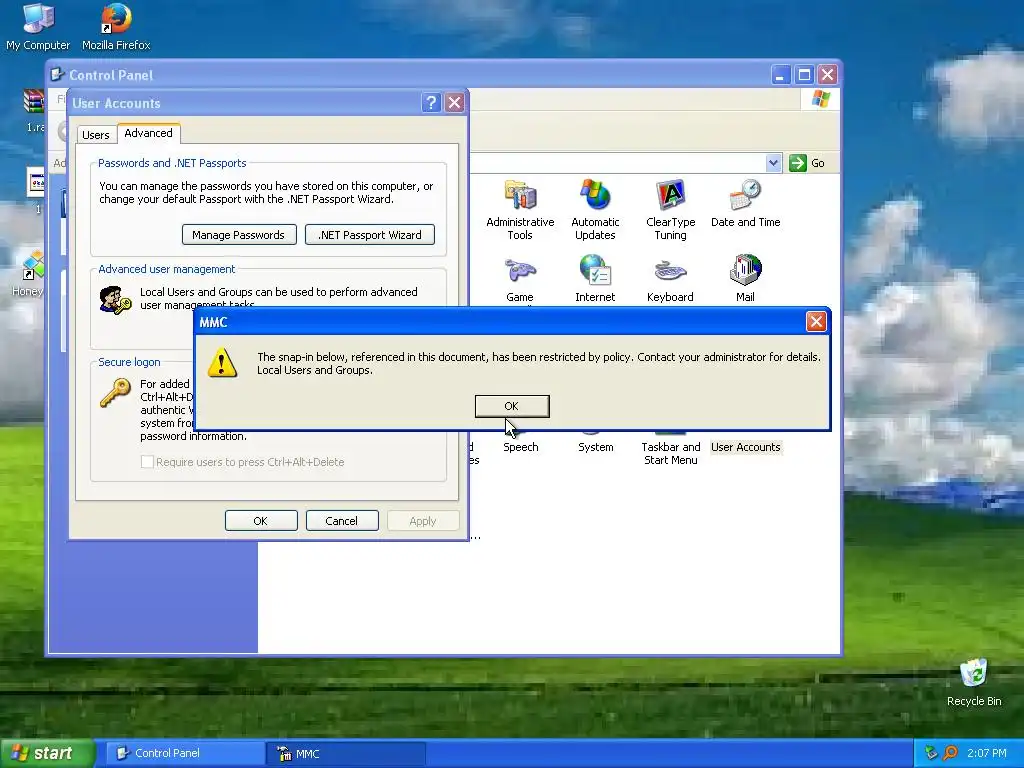Screen dimensions: 1024x768
Task: Select the Keyboard icon
Action: [670, 279]
